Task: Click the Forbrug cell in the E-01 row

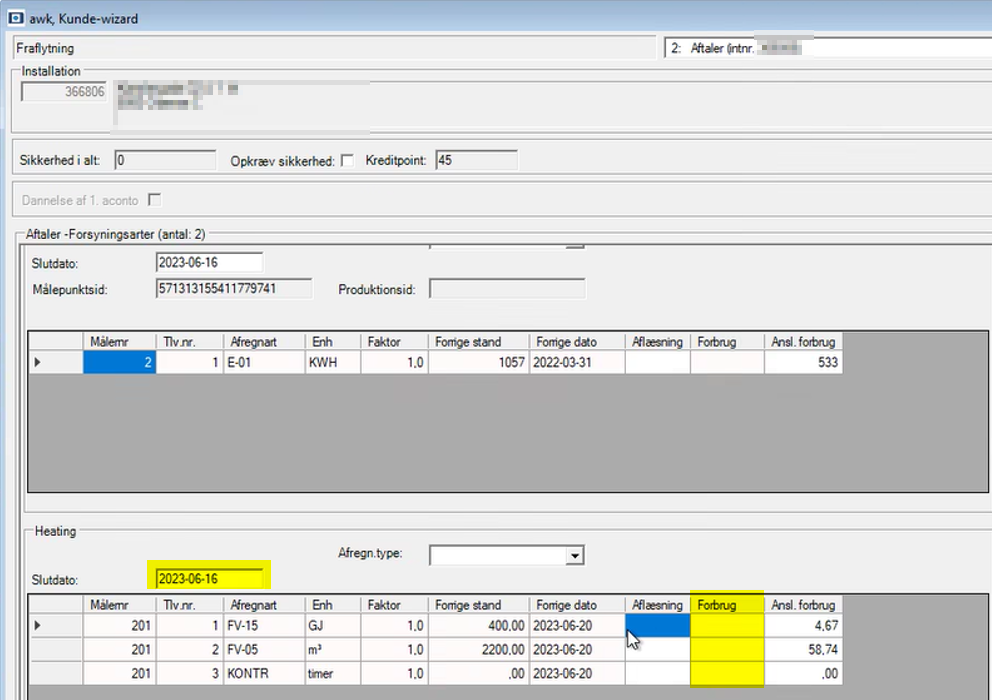Action: [x=727, y=362]
